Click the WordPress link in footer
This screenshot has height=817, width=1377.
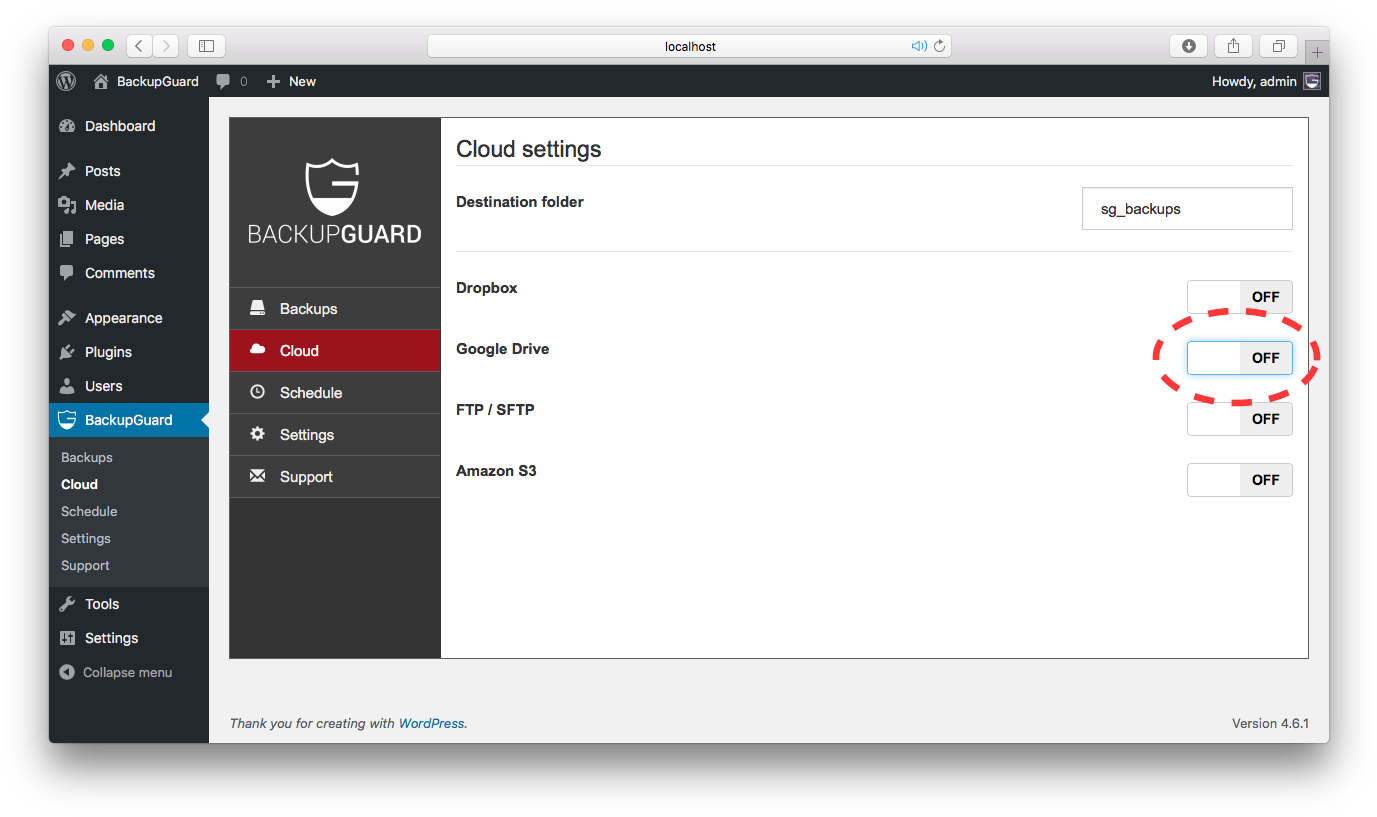click(431, 723)
